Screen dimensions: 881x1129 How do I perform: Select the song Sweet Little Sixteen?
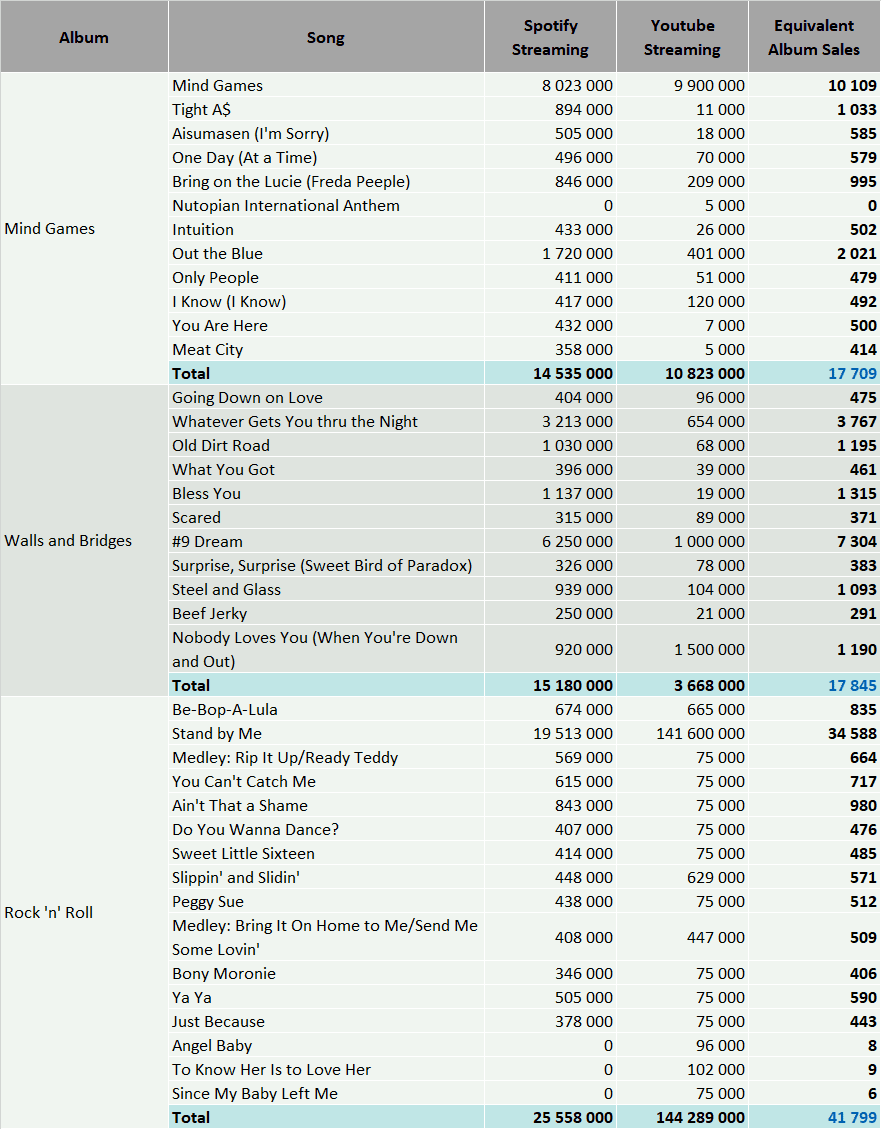326,853
